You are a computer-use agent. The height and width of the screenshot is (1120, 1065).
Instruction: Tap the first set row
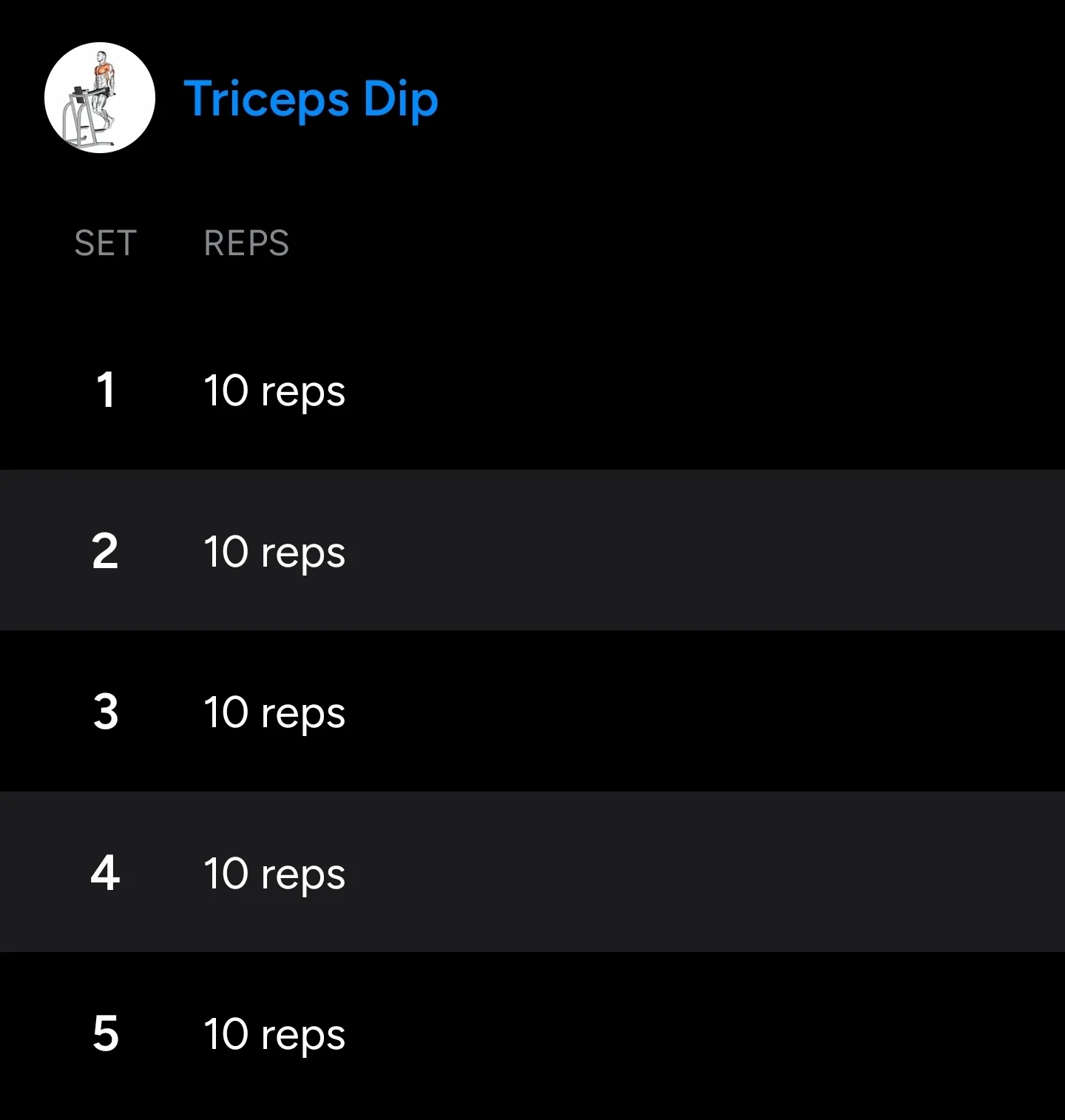(x=532, y=389)
